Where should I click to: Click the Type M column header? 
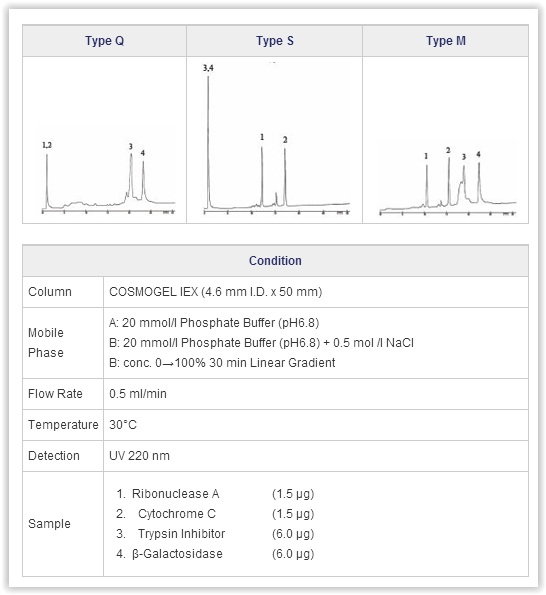pyautogui.click(x=445, y=41)
